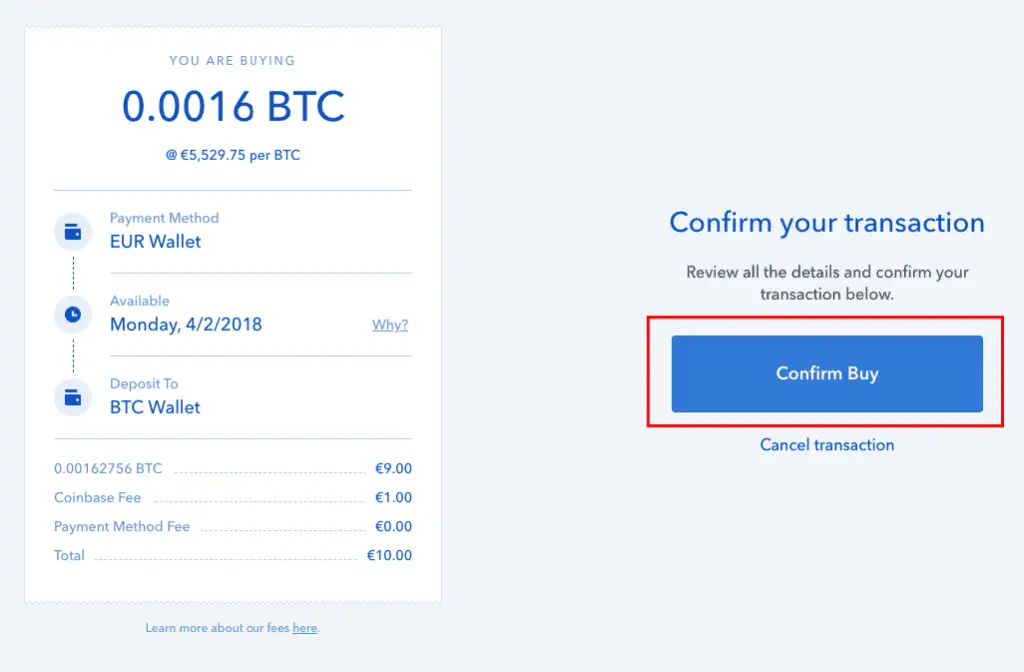The image size is (1024, 672).
Task: Confirm the purchase with Confirm Buy
Action: pos(827,374)
